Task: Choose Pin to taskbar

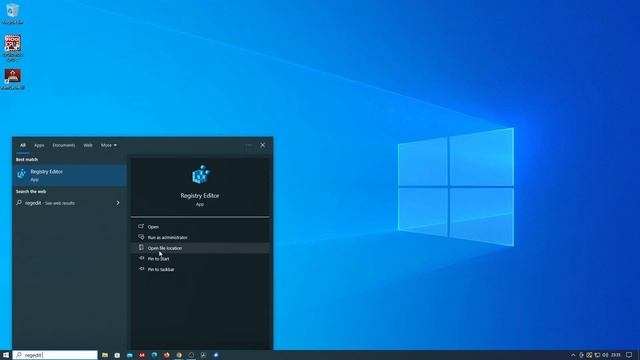Action: point(200,269)
